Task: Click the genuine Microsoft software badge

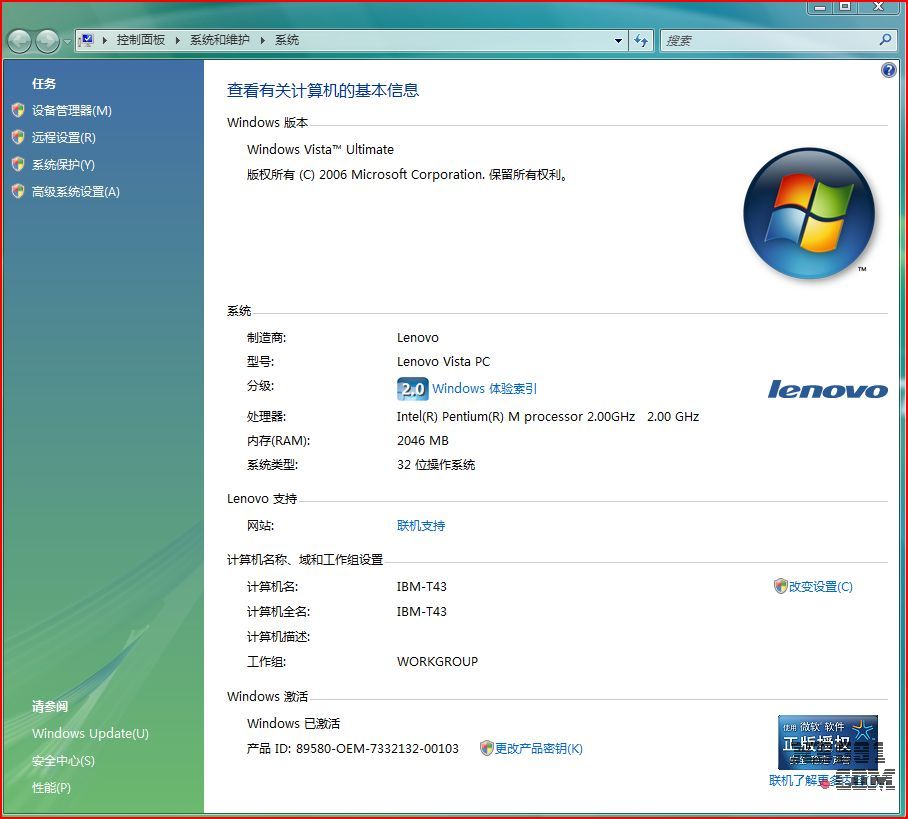Action: click(827, 742)
